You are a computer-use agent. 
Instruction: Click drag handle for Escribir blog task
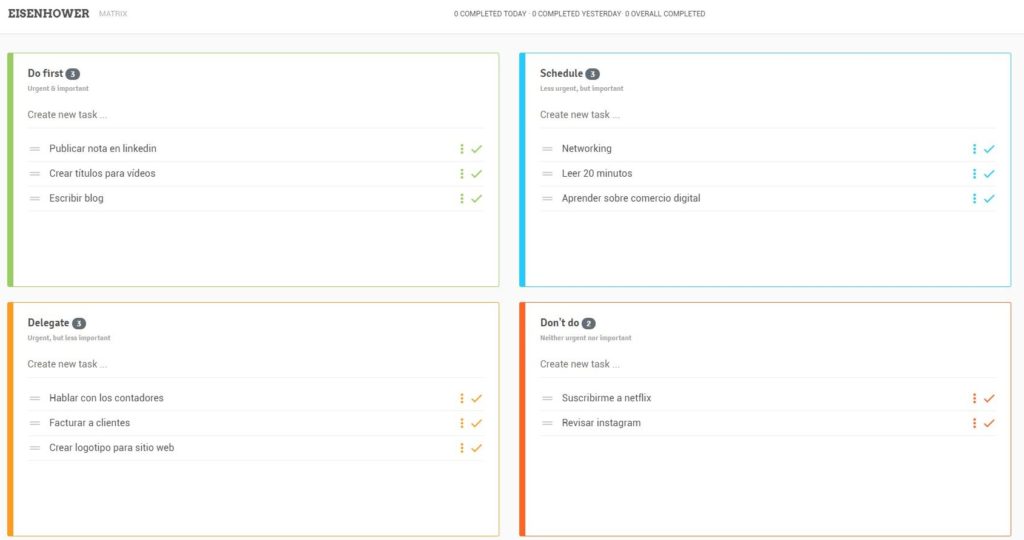coord(35,199)
